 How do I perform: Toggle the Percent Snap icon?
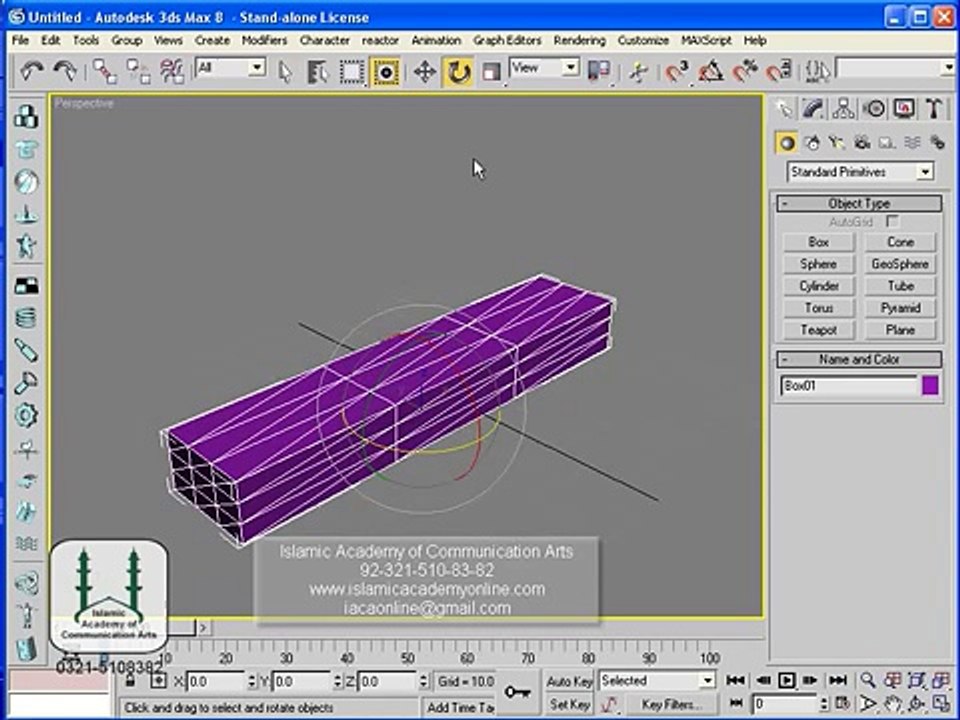tap(744, 71)
